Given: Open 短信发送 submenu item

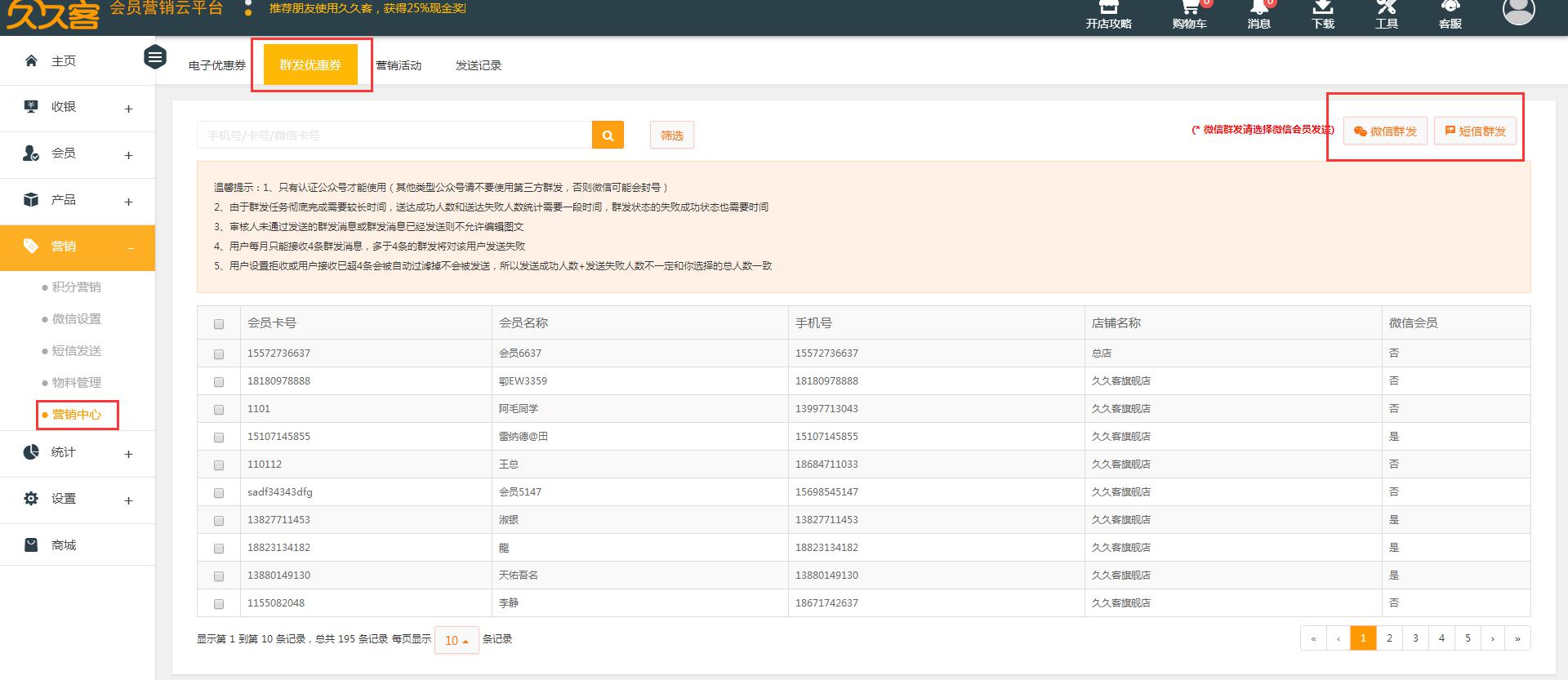Looking at the screenshot, I should pyautogui.click(x=76, y=351).
